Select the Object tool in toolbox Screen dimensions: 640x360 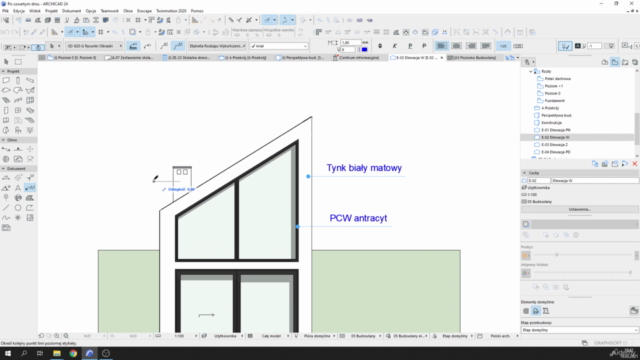[18, 130]
